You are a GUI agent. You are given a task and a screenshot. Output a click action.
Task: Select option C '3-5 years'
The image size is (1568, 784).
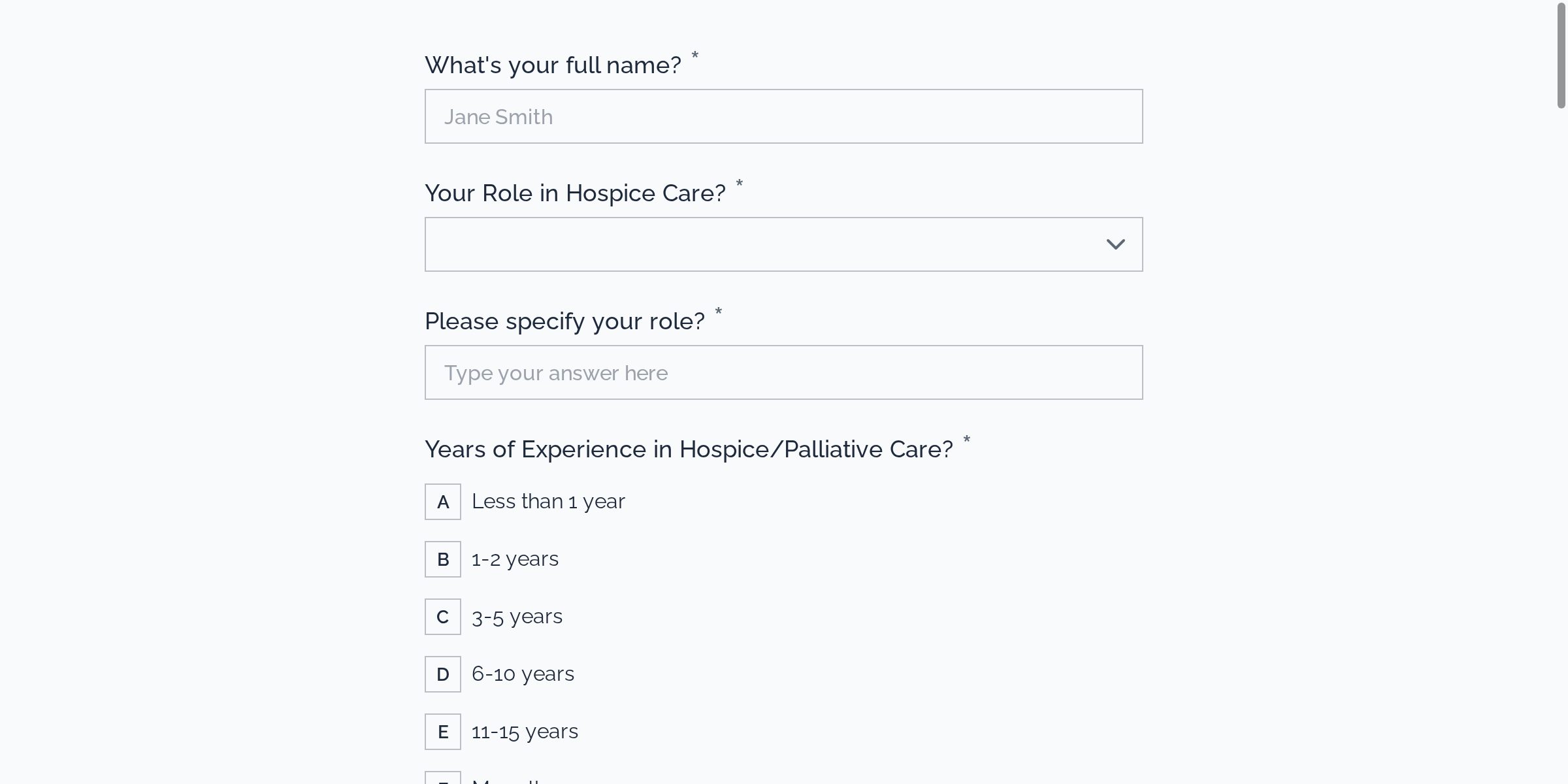tap(517, 616)
